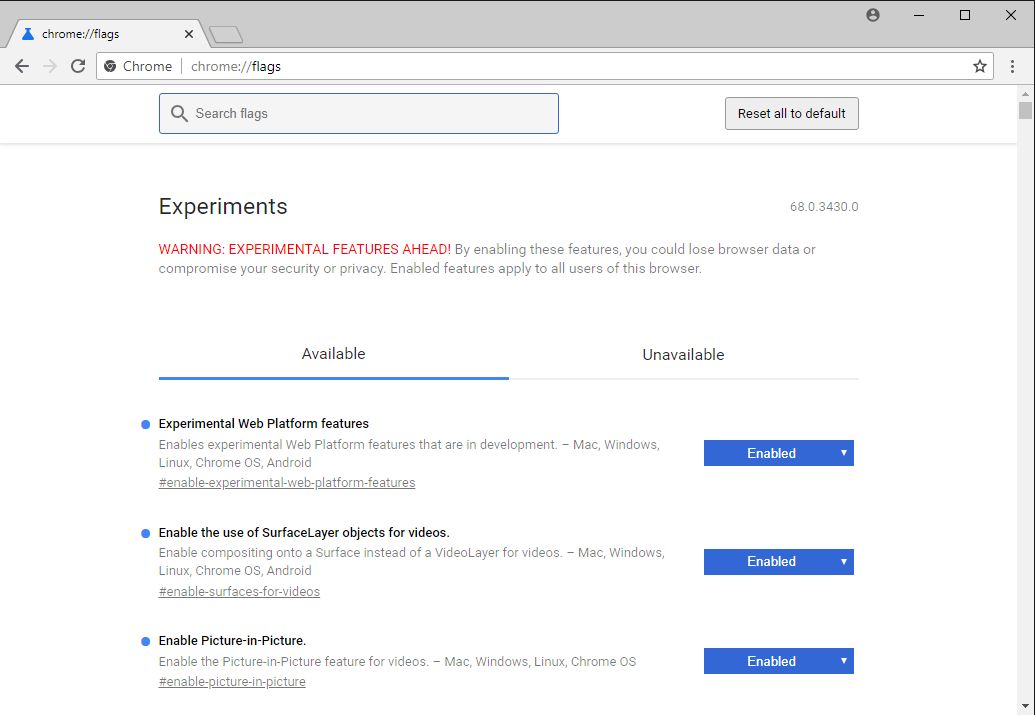Open #enable-experimental-web-platform-features link
Viewport: 1035px width, 715px height.
pos(286,483)
